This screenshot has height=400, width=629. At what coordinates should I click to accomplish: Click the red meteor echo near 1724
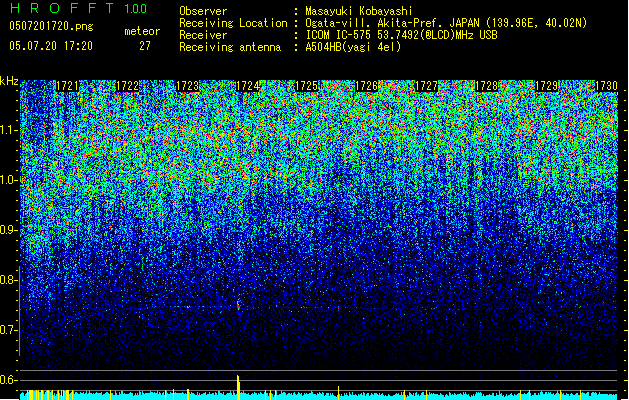point(238,307)
